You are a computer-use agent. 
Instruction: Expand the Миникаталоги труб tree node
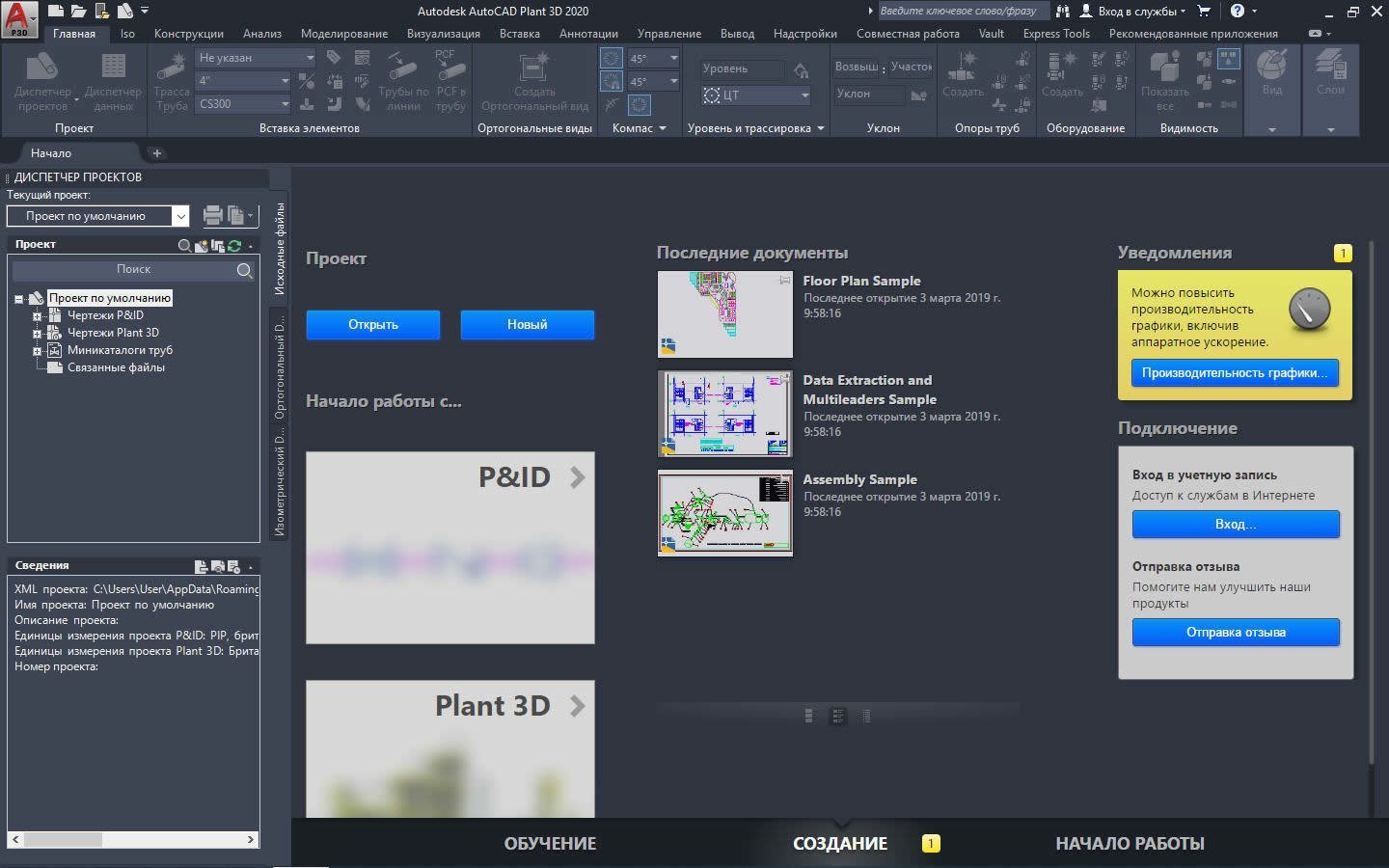[x=38, y=350]
